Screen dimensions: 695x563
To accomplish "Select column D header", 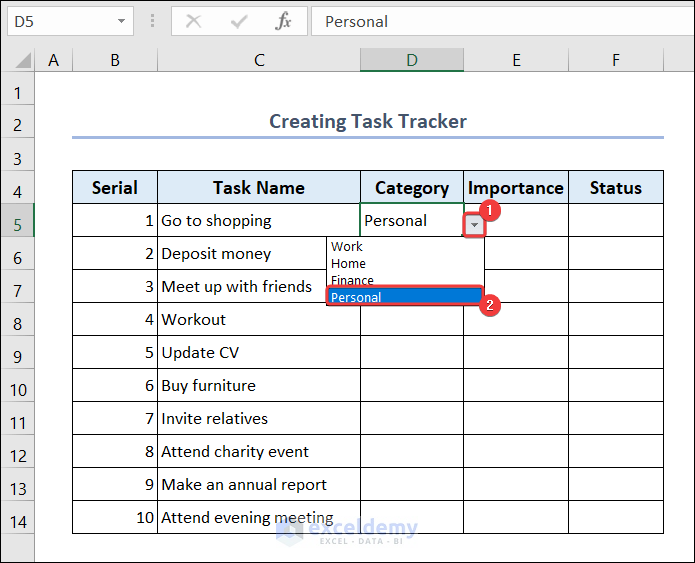I will (x=412, y=60).
